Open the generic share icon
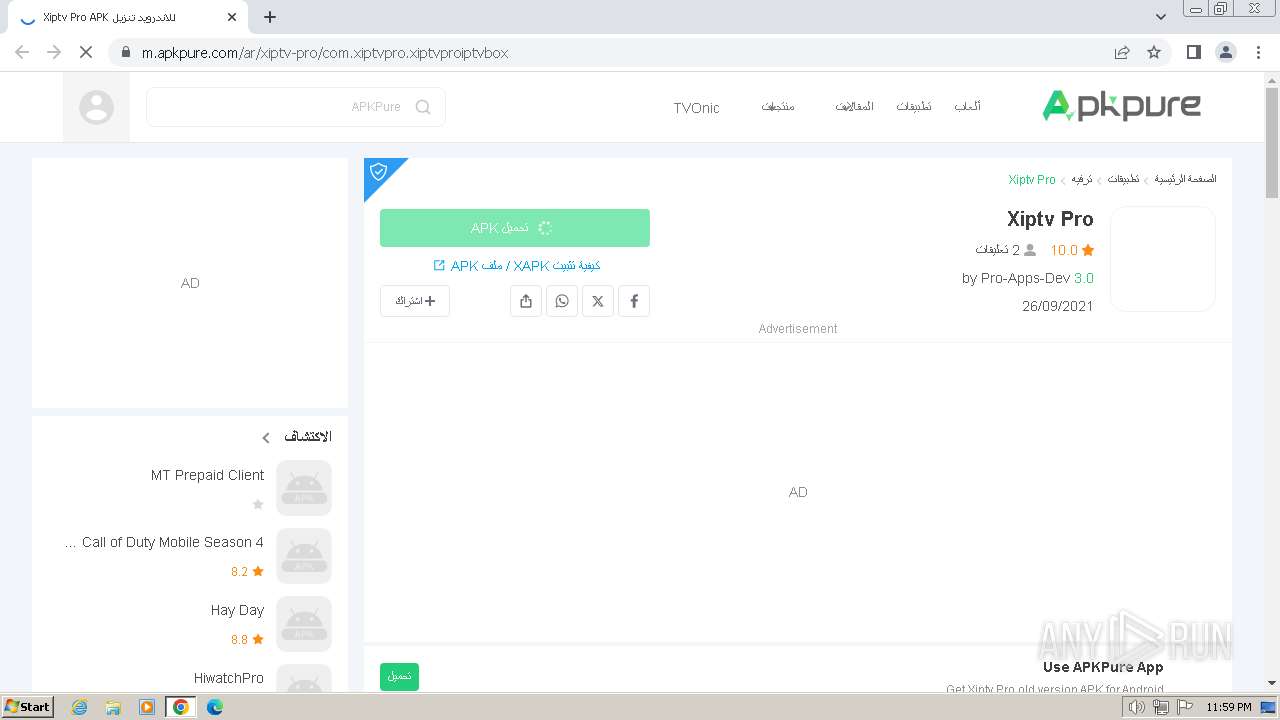Image resolution: width=1280 pixels, height=720 pixels. coord(526,301)
